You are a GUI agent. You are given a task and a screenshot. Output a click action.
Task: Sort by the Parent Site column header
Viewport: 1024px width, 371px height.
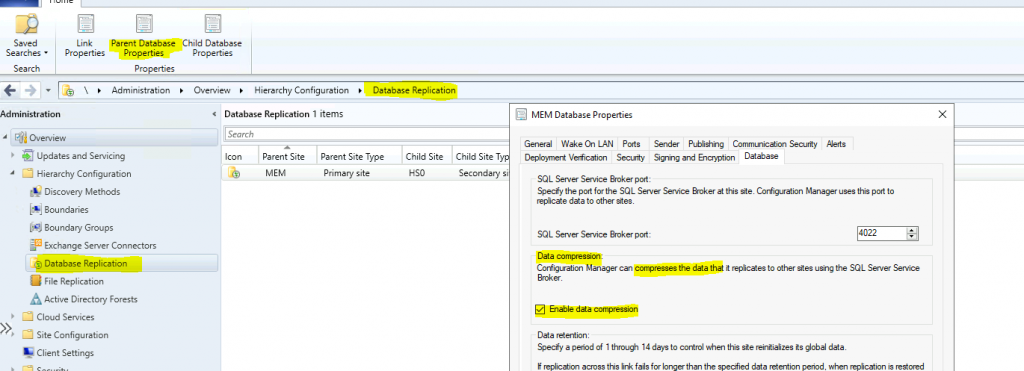(287, 157)
